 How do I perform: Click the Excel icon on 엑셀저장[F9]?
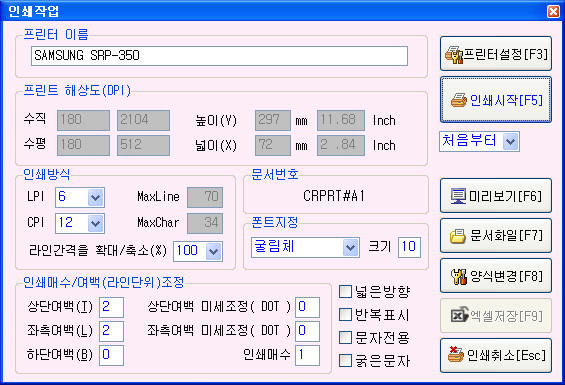pos(459,316)
